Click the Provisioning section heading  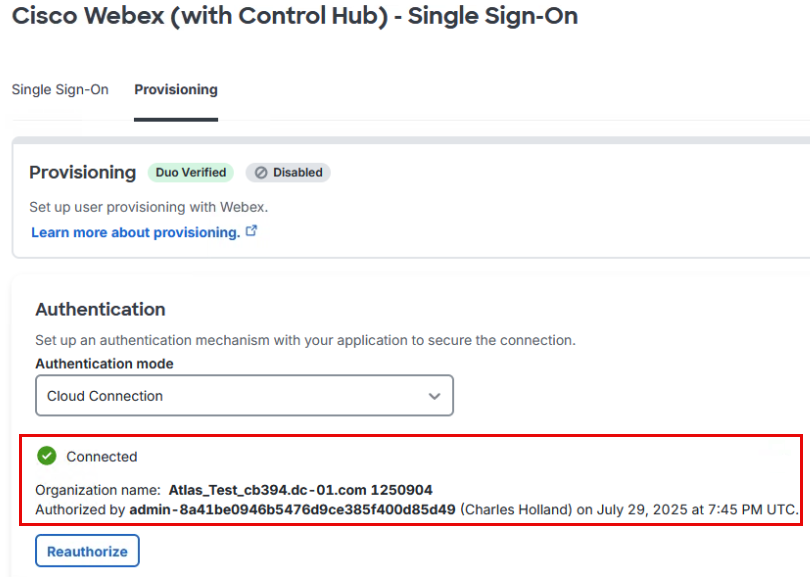(82, 172)
